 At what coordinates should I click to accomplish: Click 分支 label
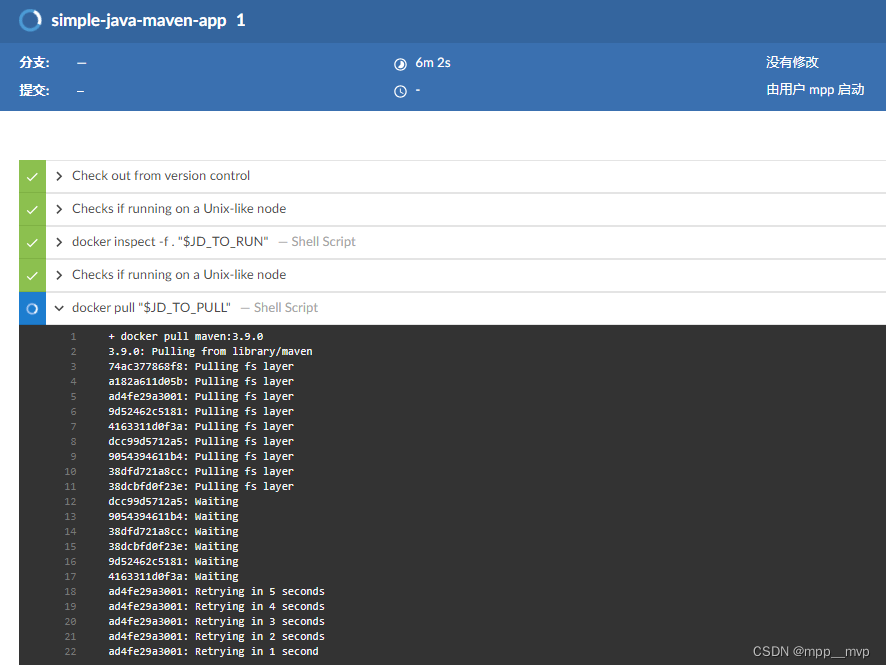[34, 63]
